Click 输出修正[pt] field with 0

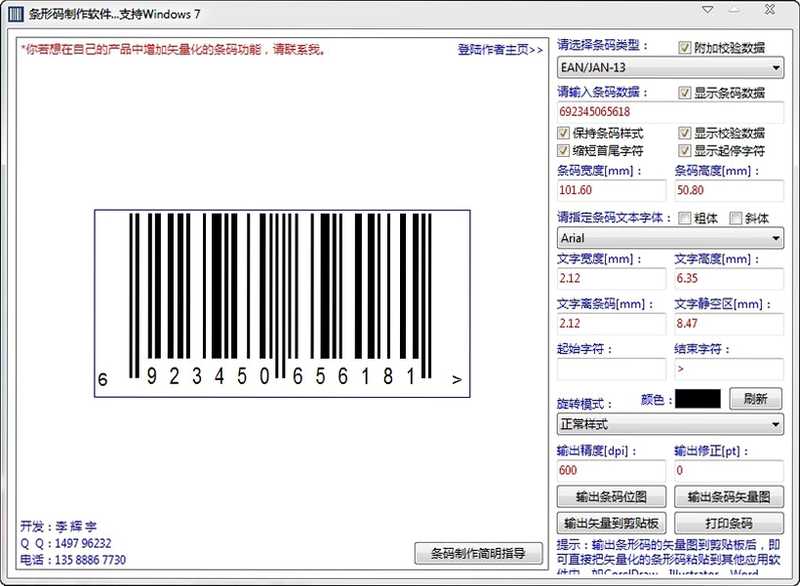729,470
